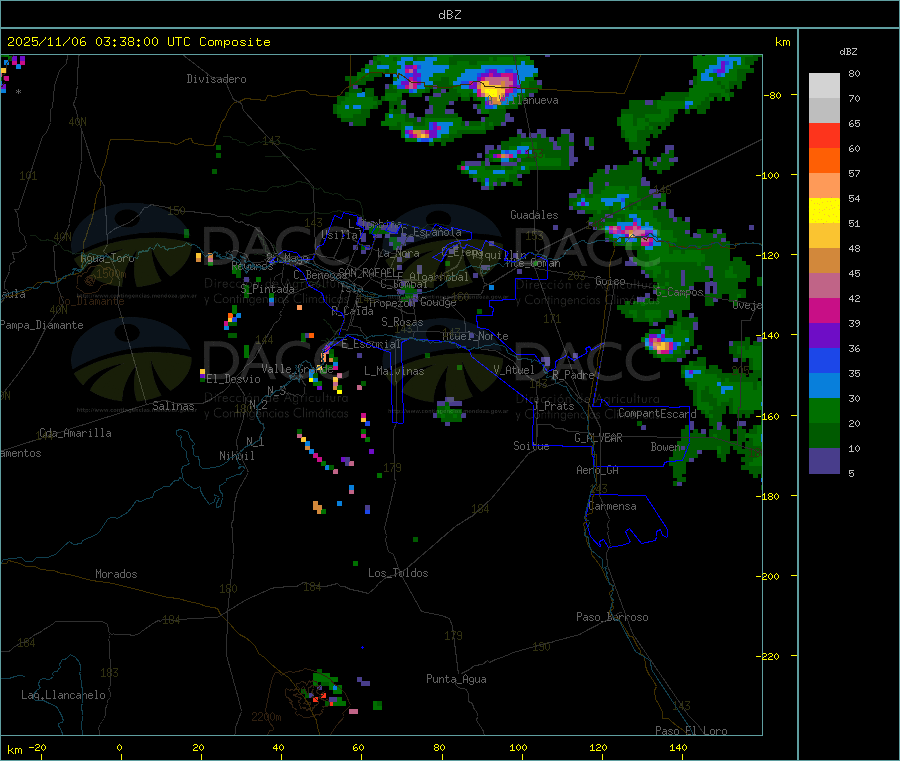This screenshot has width=900, height=761.
Task: Pick the dark green 20 dBZ swatch
Action: [x=824, y=436]
